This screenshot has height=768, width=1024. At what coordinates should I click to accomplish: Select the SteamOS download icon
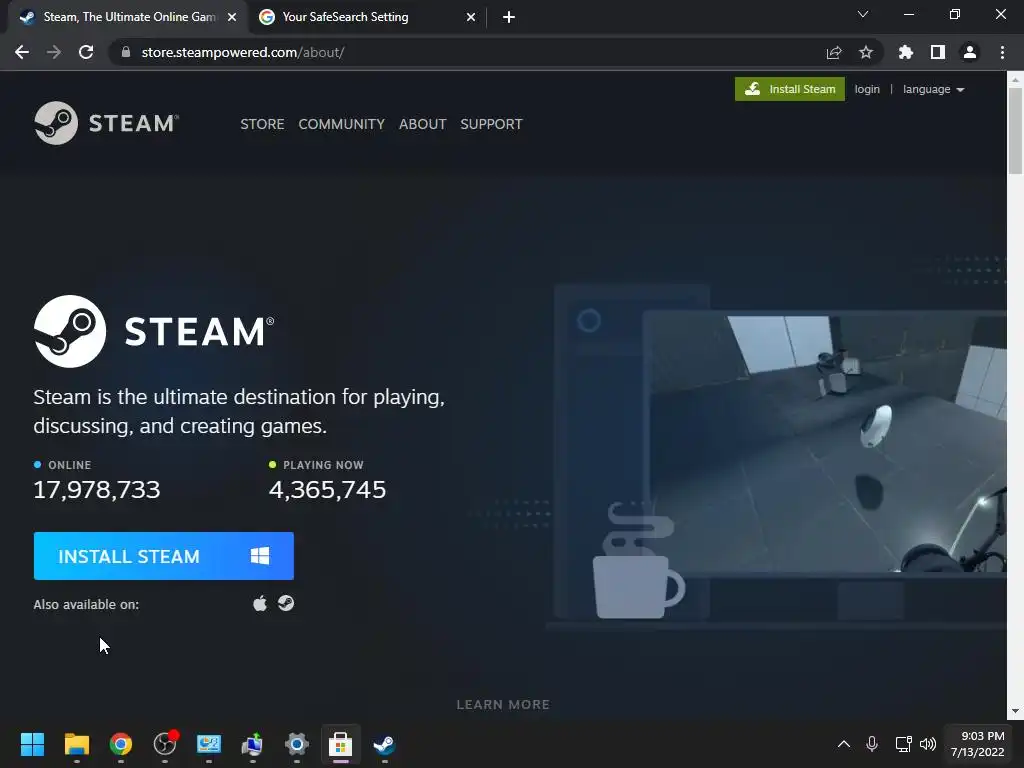[x=285, y=603]
